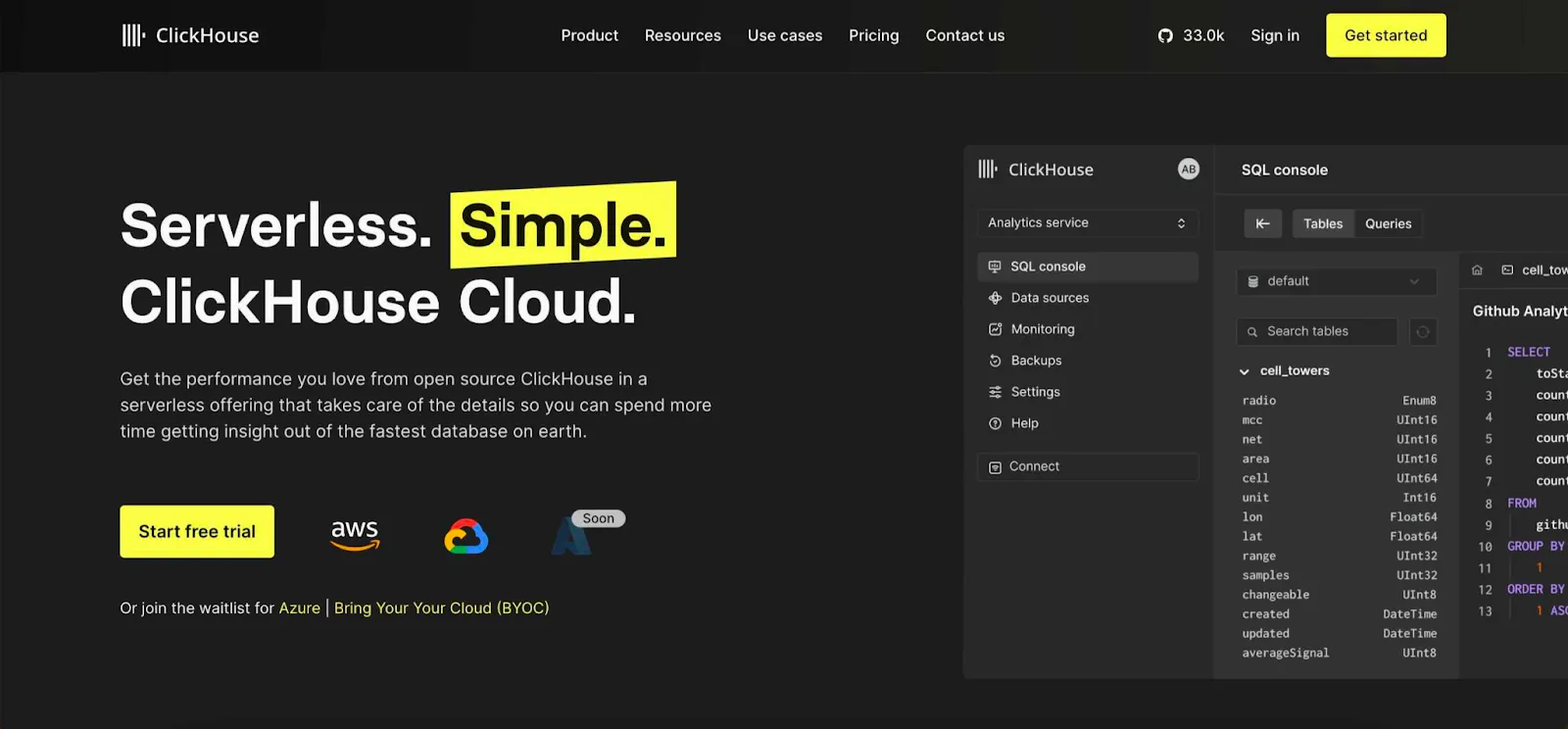
Task: Click the Help circle icon
Action: 995,423
